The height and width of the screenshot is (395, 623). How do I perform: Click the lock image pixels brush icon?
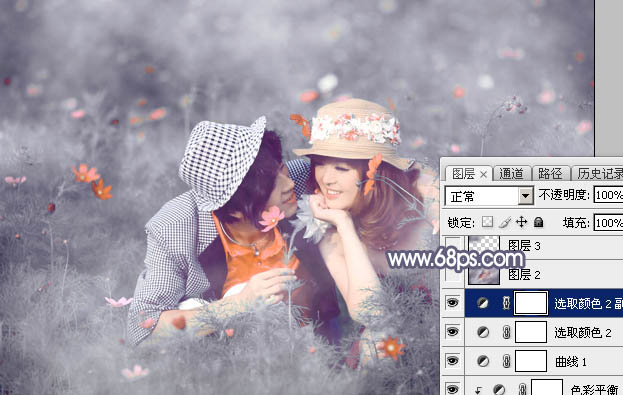pos(505,222)
